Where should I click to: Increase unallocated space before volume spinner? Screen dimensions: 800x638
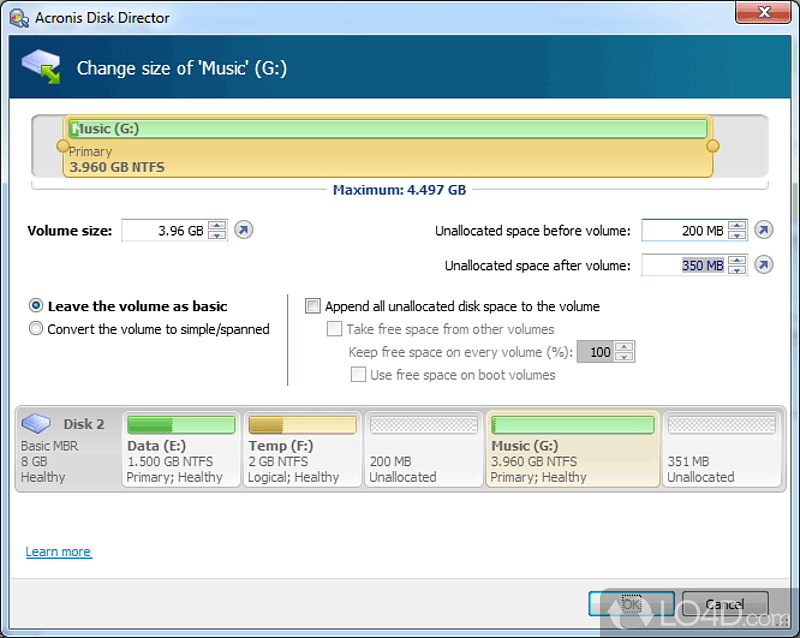(737, 226)
